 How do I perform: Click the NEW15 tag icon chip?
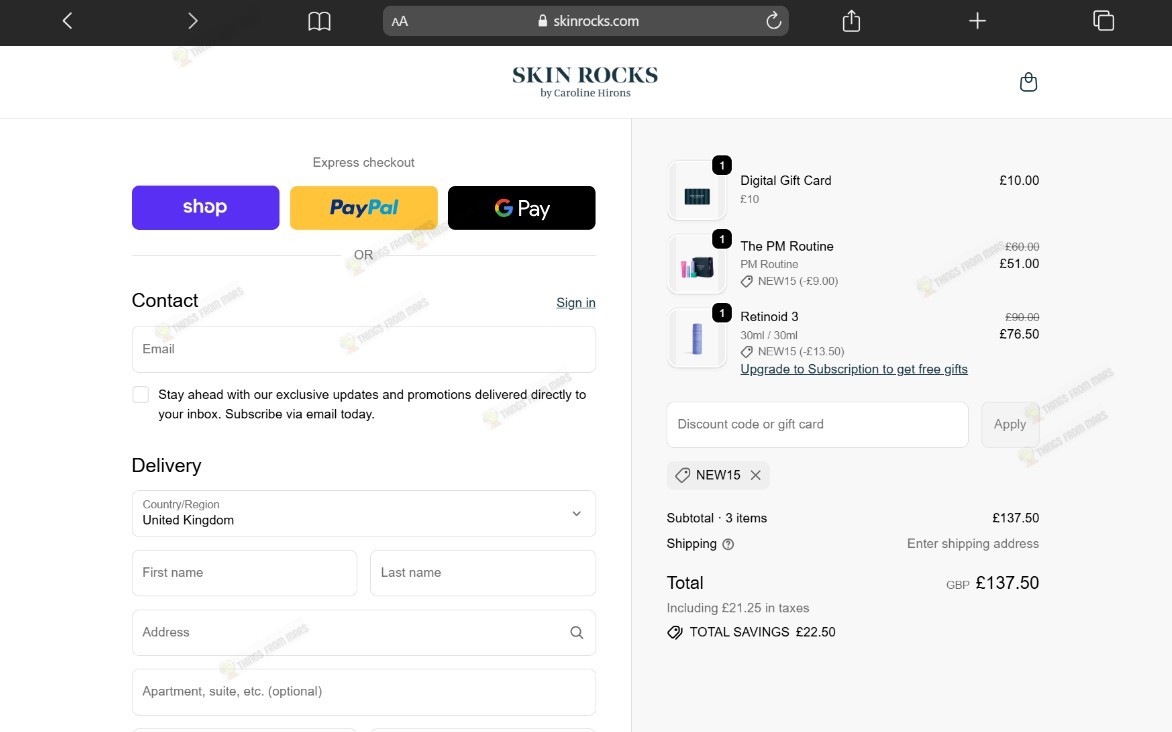pos(682,476)
